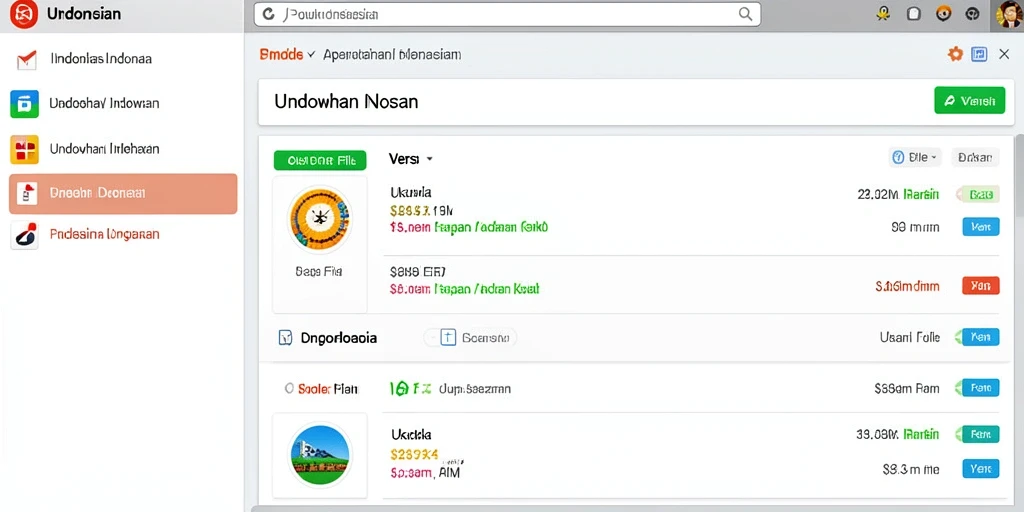This screenshot has width=1024, height=512.
Task: Click the green Hapan /adnan Faikd link
Action: (491, 227)
